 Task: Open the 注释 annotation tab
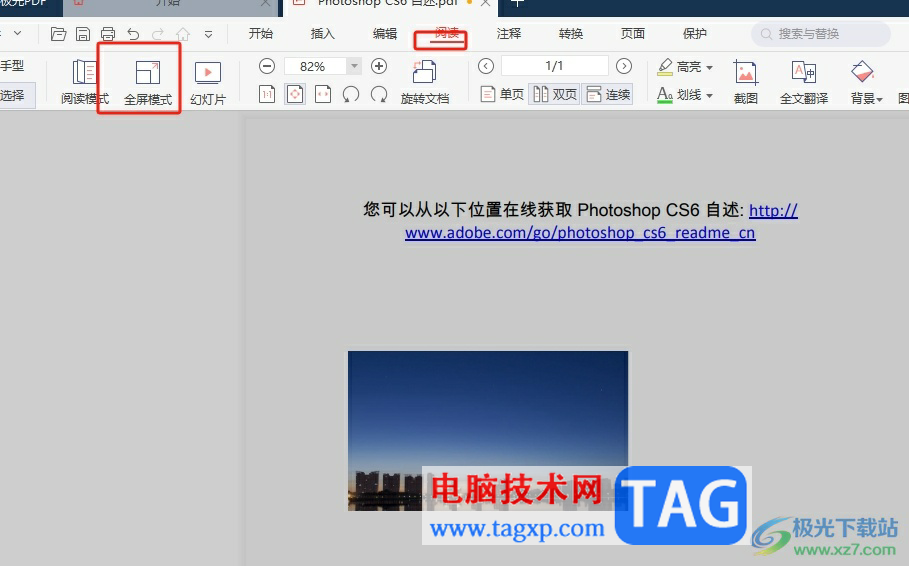pyautogui.click(x=508, y=34)
